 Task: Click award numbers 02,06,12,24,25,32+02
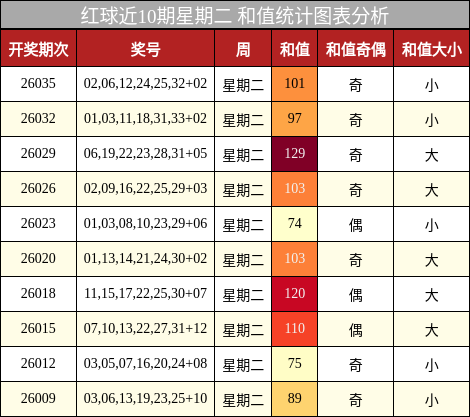(145, 83)
